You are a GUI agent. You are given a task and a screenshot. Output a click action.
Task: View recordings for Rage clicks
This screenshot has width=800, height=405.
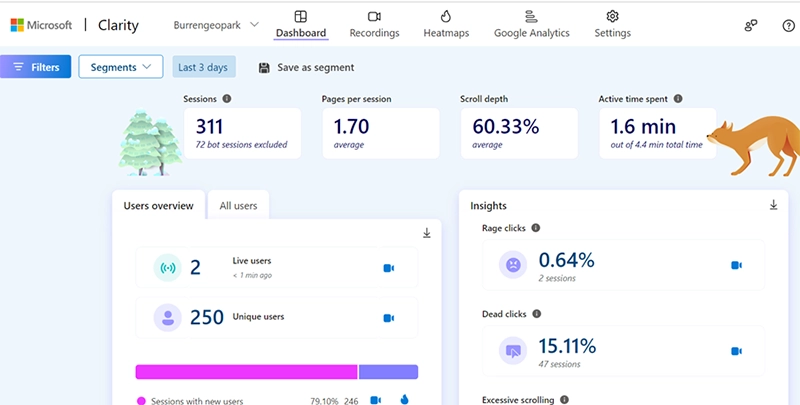pos(736,265)
